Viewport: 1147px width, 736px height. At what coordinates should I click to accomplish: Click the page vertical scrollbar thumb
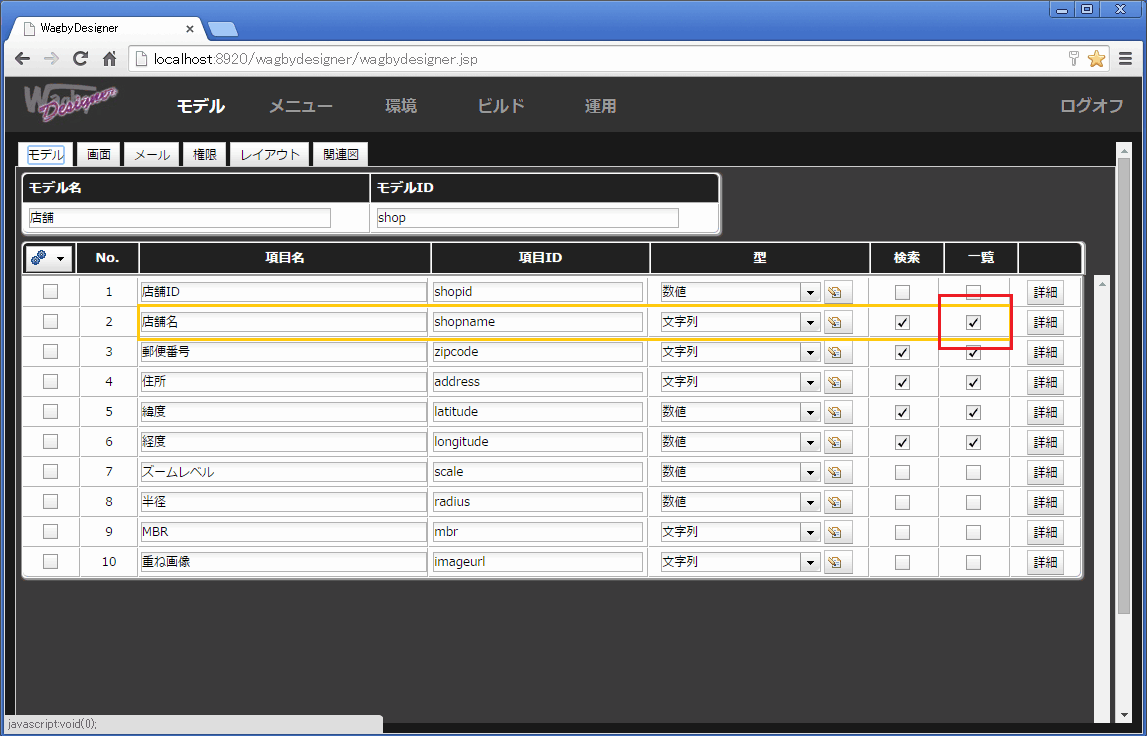point(1124,384)
